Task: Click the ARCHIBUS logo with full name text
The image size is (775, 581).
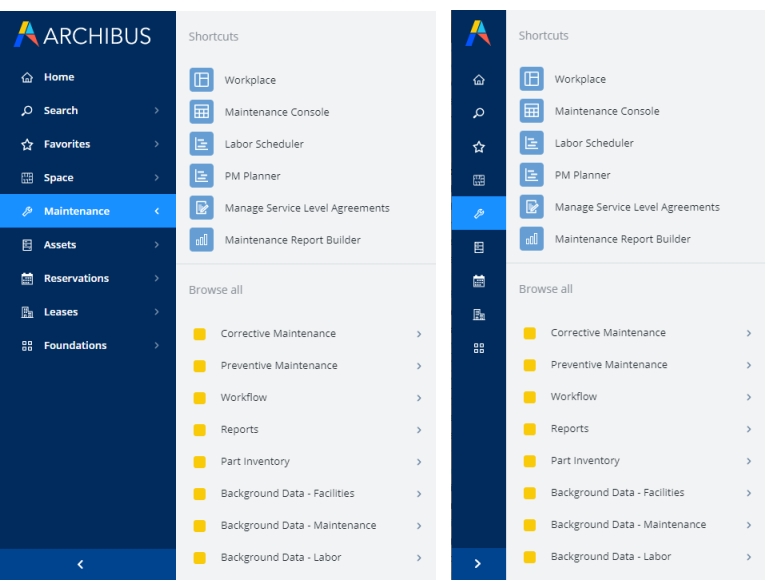Action: point(82,36)
